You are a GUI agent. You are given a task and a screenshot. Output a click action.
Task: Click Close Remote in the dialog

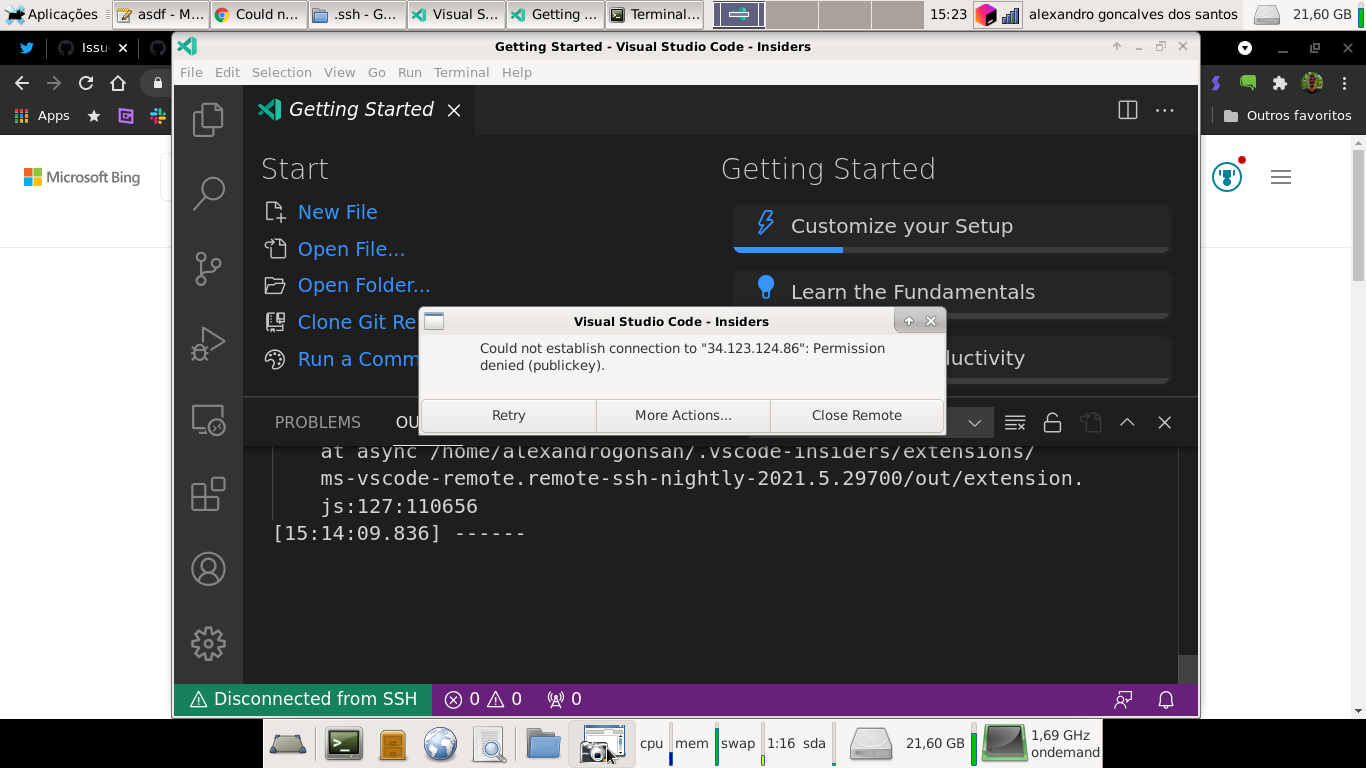[857, 415]
